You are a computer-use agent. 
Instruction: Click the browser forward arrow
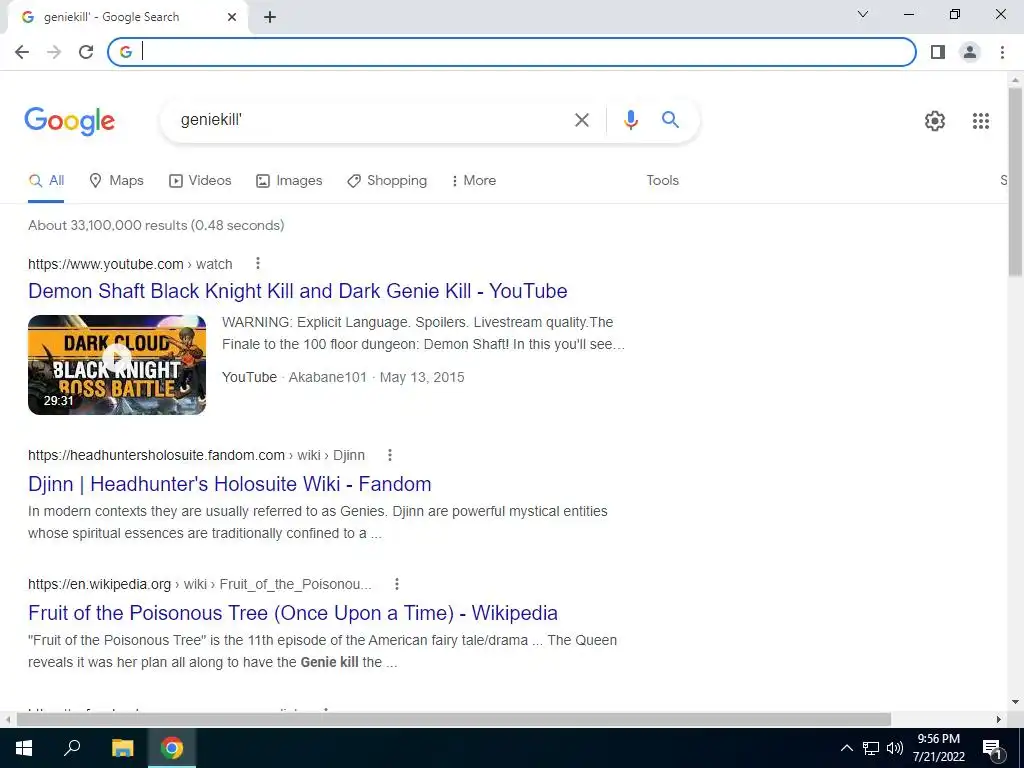[54, 52]
